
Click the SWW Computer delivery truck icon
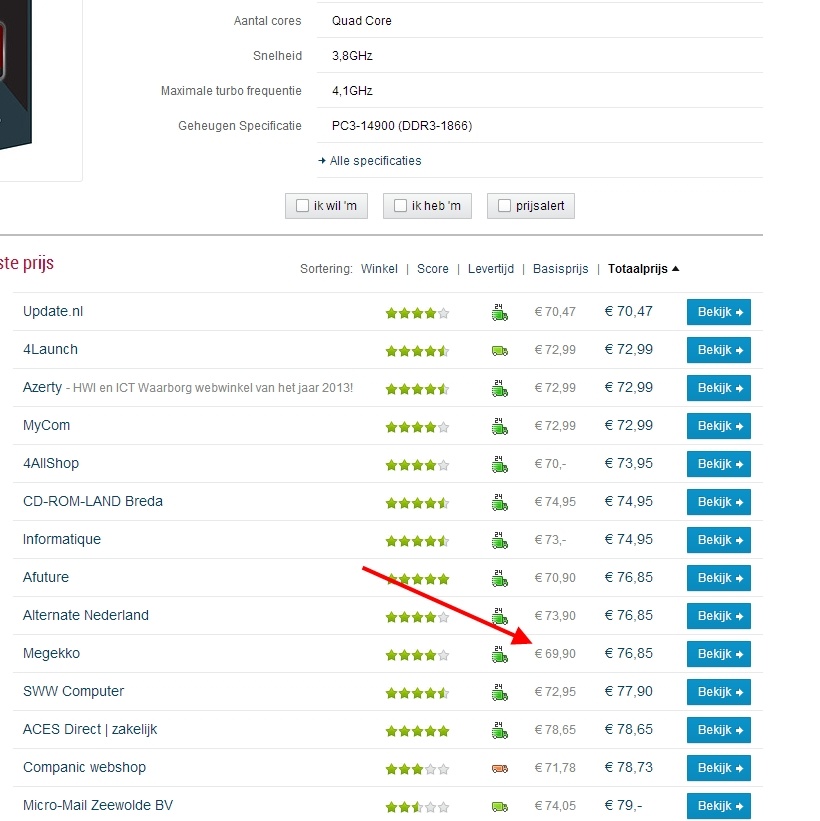coord(500,692)
